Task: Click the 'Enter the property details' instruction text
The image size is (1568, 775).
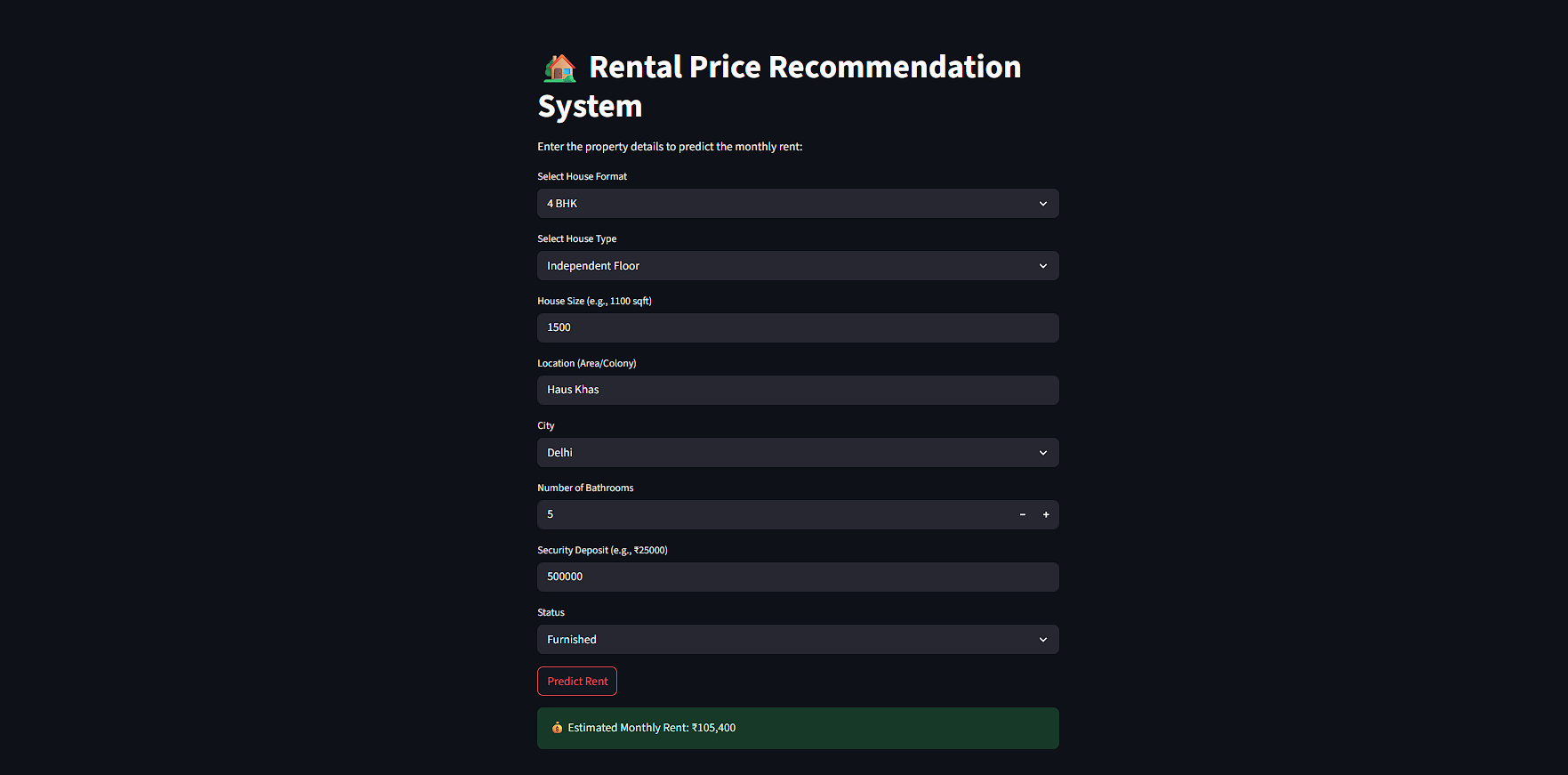Action: [670, 147]
